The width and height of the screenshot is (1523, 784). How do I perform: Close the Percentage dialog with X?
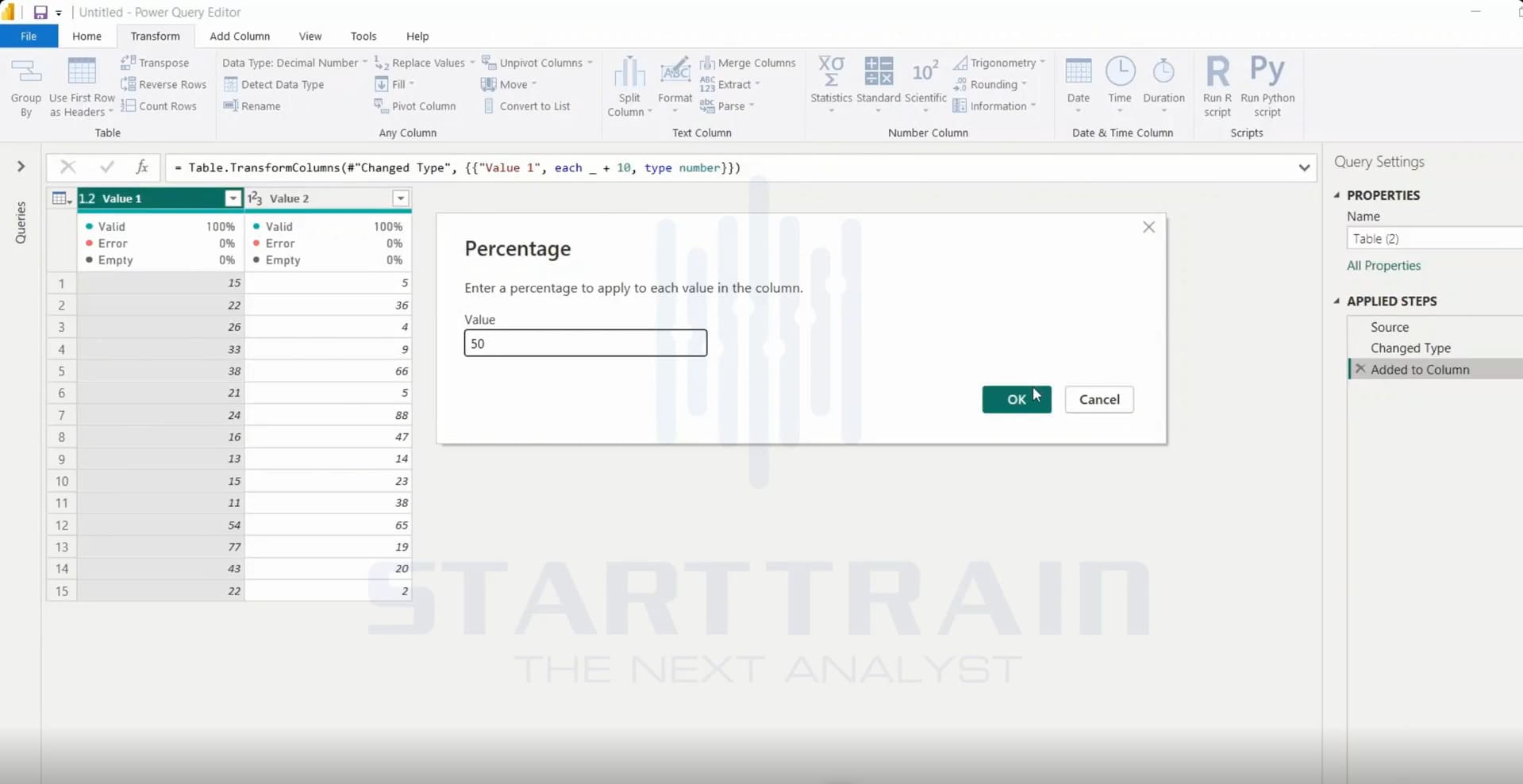click(1148, 227)
